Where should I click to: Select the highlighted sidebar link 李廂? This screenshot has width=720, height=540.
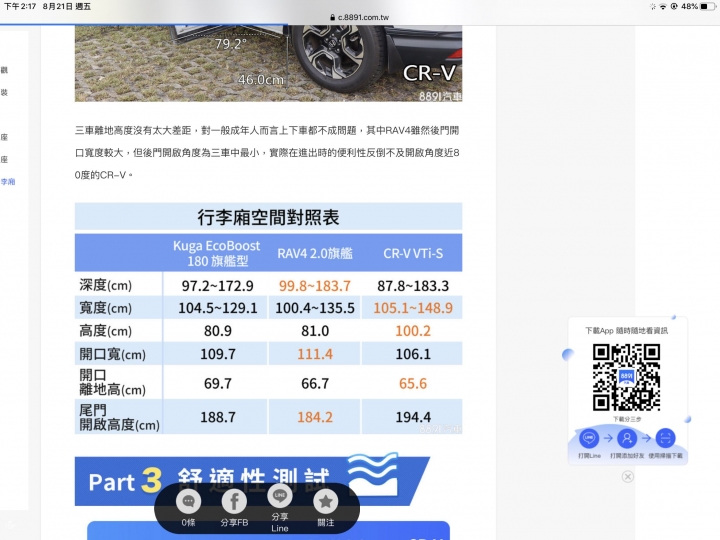8,181
